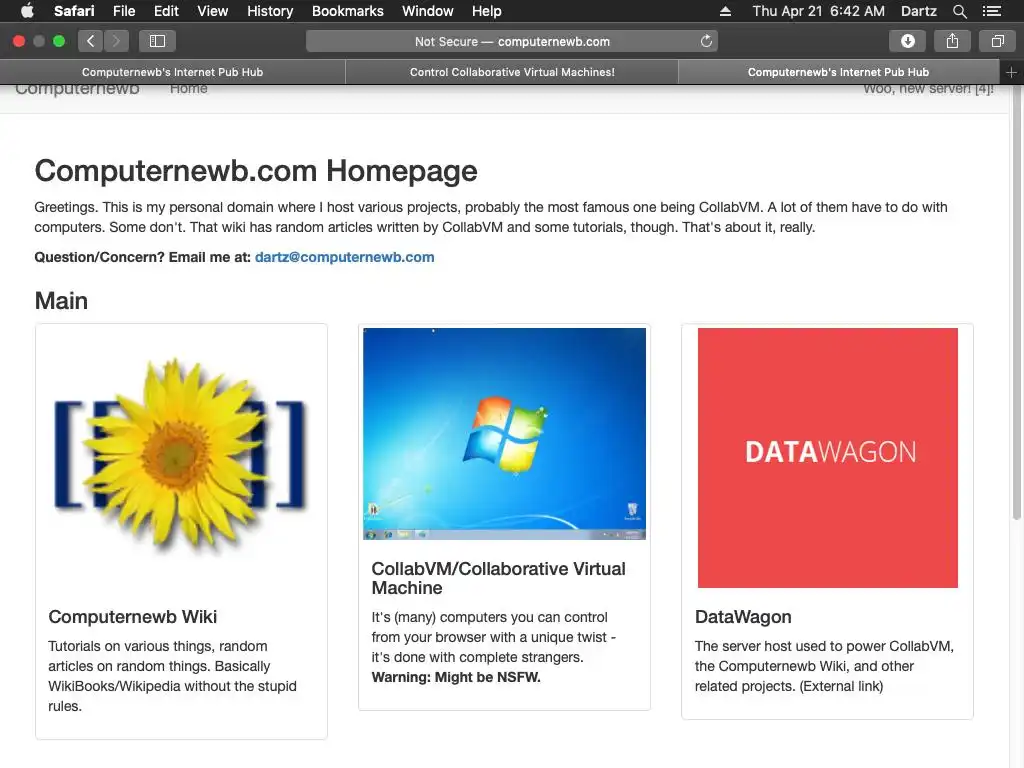The image size is (1024, 768).
Task: Click the Computernewb brand link in navbar
Action: 77,89
